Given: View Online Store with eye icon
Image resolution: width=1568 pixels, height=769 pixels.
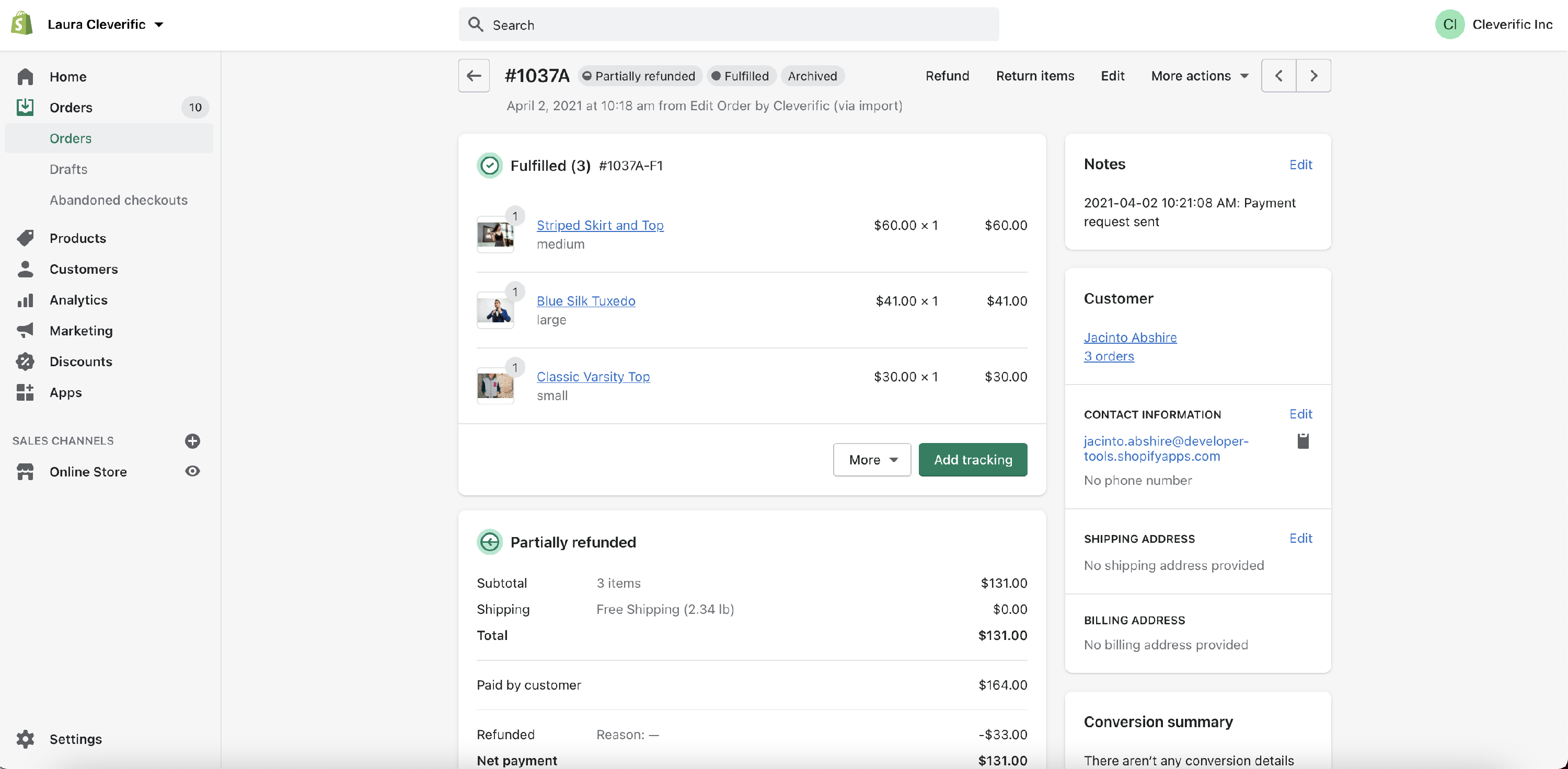Looking at the screenshot, I should (x=192, y=471).
